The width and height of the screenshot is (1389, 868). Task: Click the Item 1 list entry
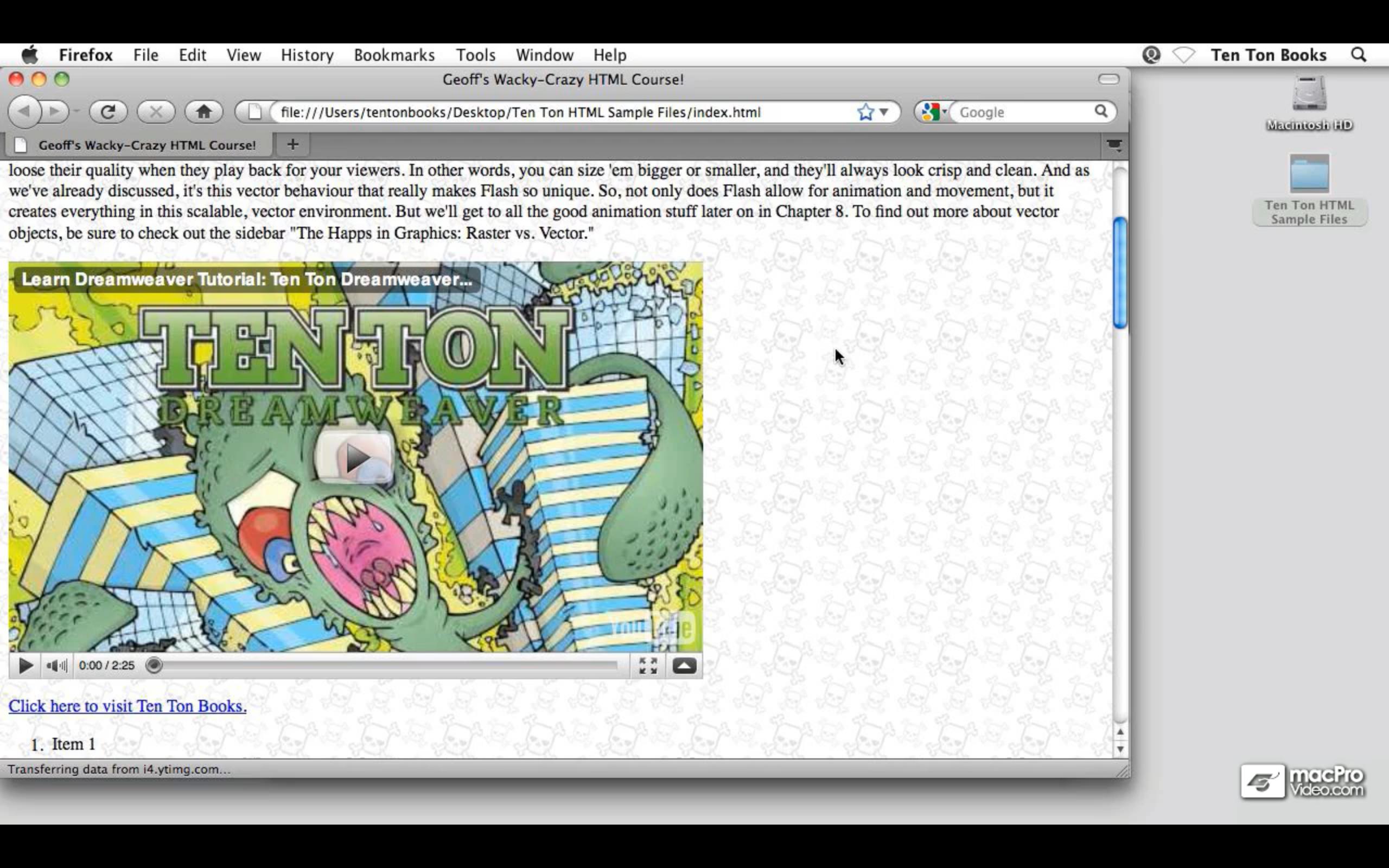pyautogui.click(x=73, y=744)
